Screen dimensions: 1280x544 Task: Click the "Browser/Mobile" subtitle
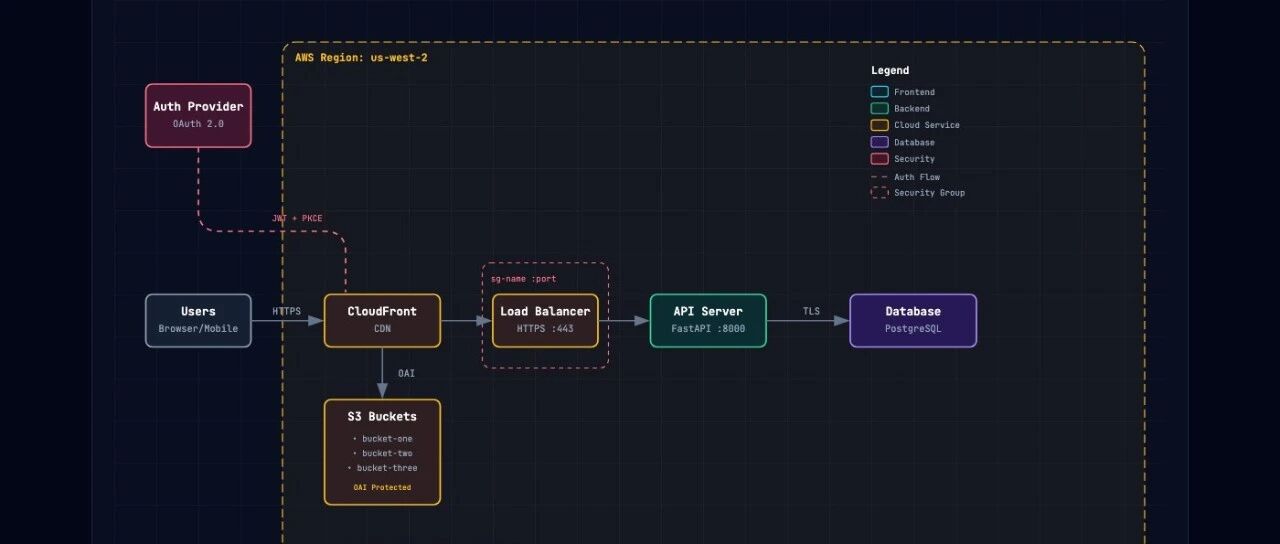198,329
